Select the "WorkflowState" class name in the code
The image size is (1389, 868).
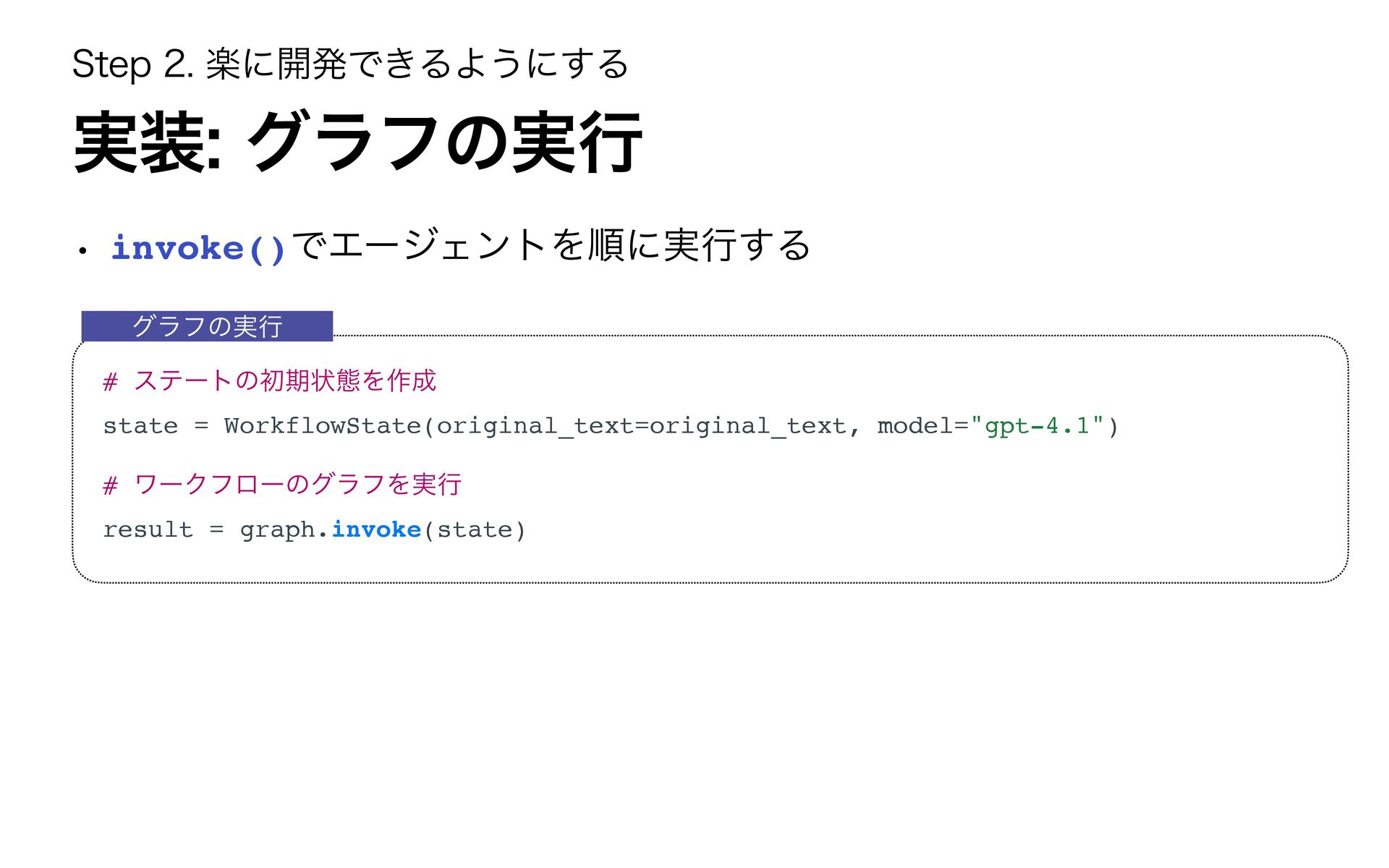tap(323, 426)
